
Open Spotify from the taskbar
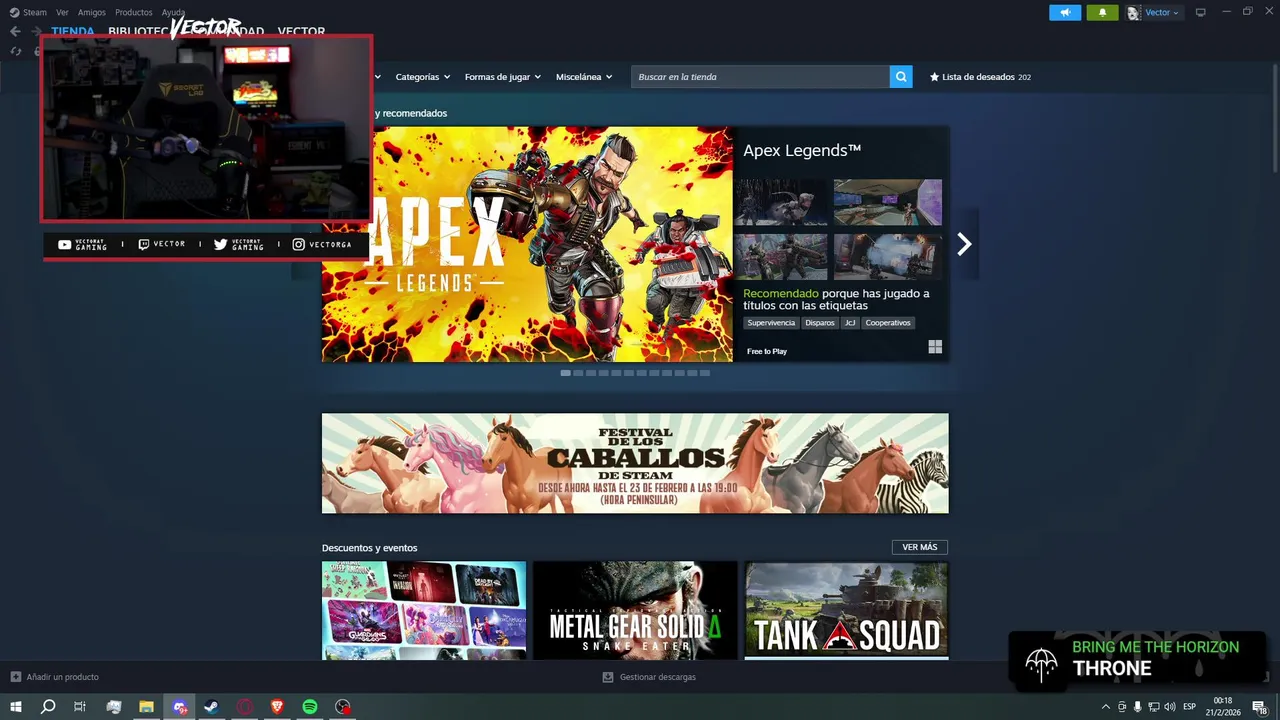pos(310,707)
